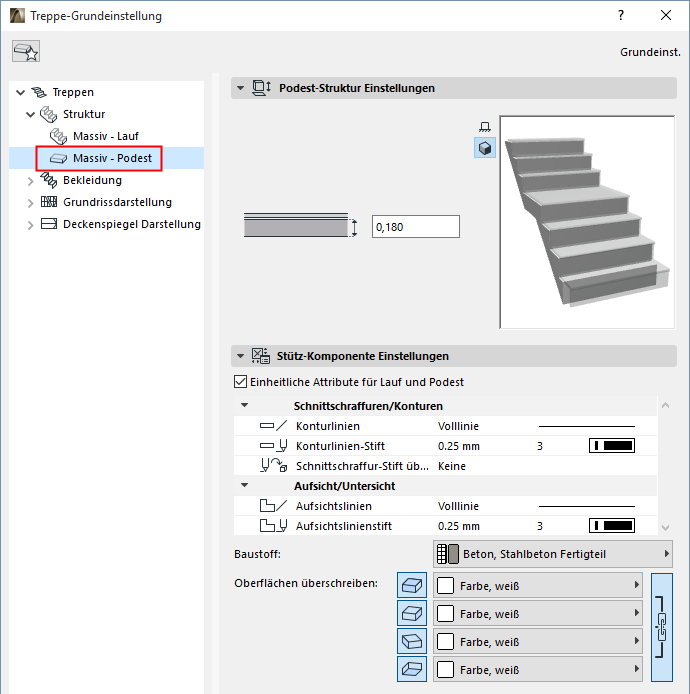
Task: Open fourth Farbe, weiß surface dropdown
Action: [538, 669]
